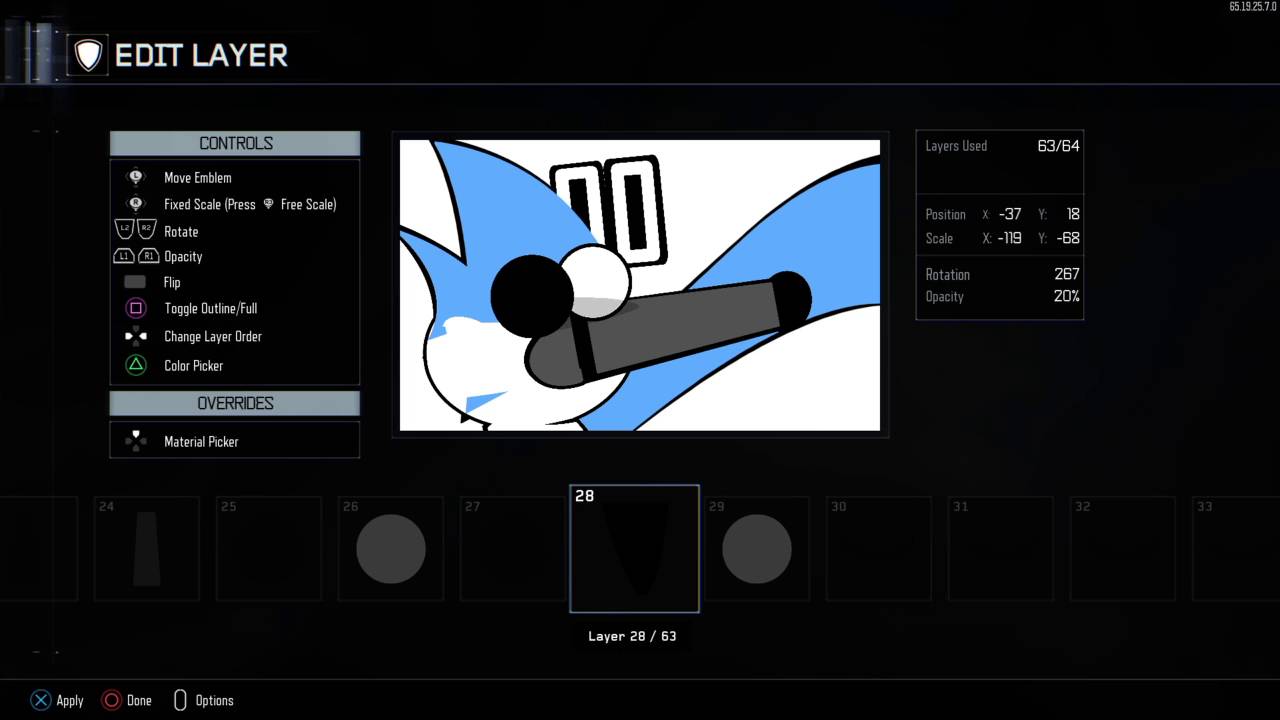Click the d-pad Material Picker icon

pos(136,441)
